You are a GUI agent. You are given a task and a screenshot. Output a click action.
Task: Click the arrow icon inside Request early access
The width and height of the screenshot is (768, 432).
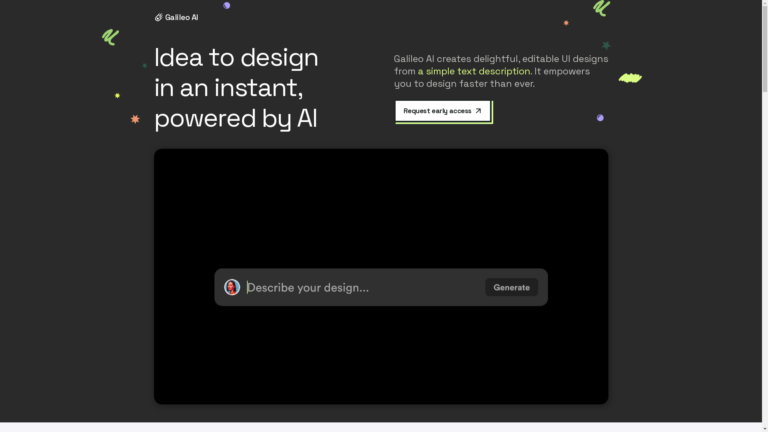pyautogui.click(x=478, y=111)
